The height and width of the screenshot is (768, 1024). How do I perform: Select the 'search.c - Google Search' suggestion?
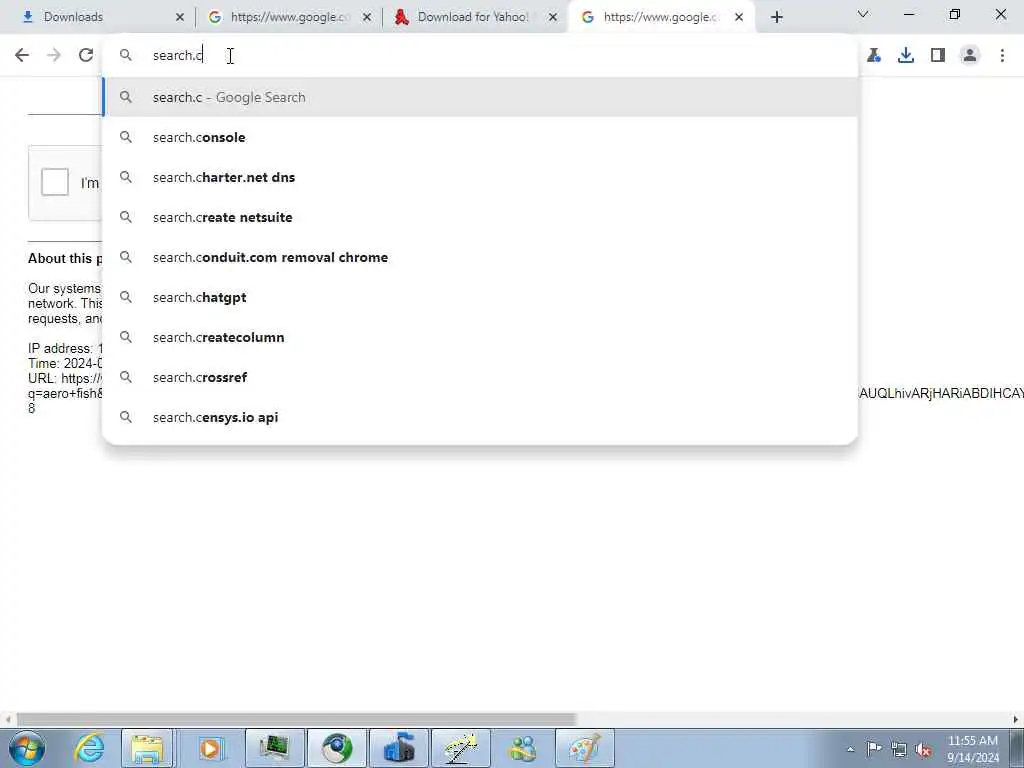click(480, 97)
